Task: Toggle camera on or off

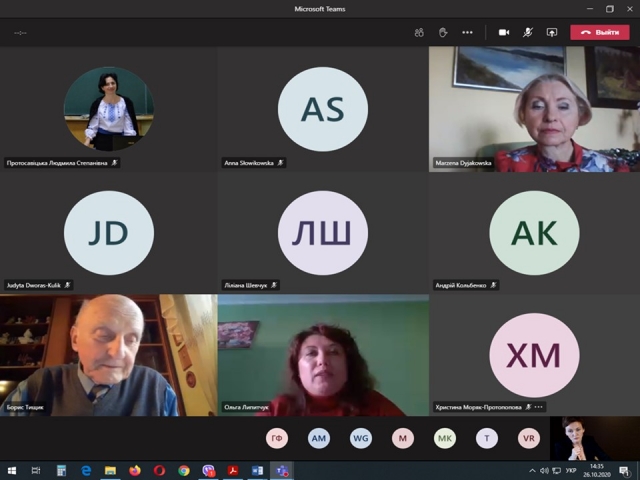Action: click(504, 33)
